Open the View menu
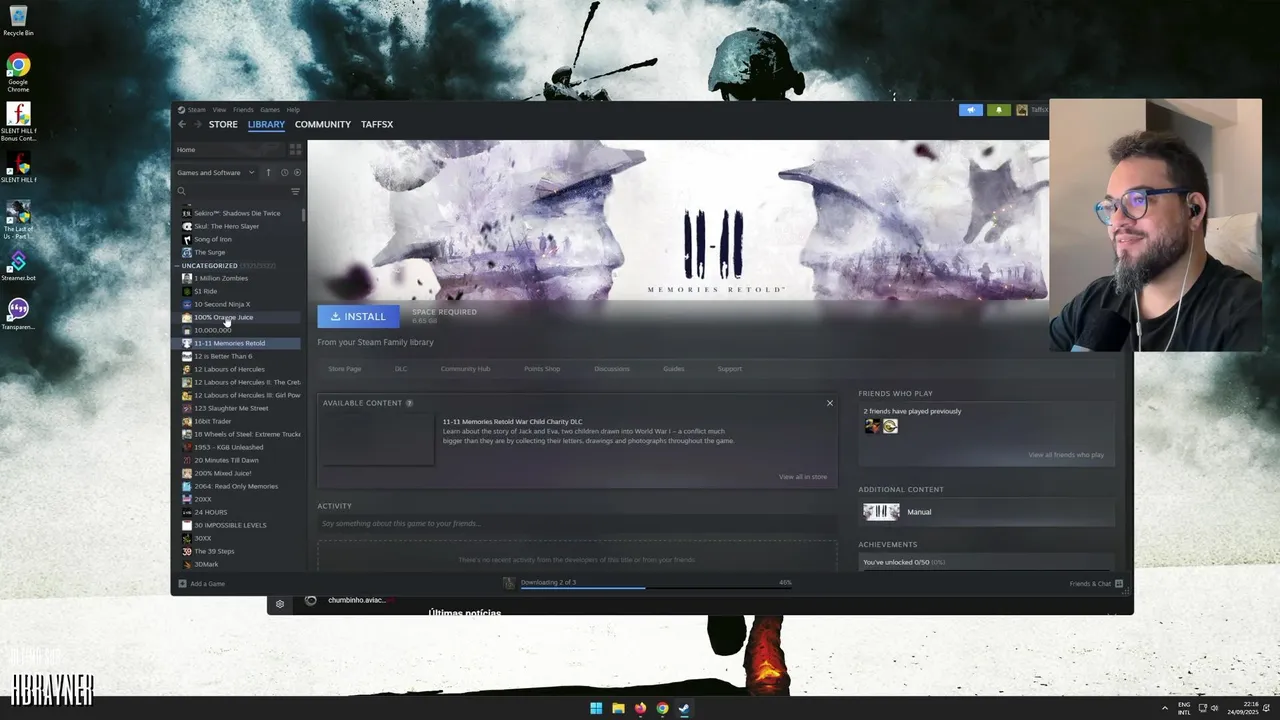The height and width of the screenshot is (720, 1280). (219, 110)
